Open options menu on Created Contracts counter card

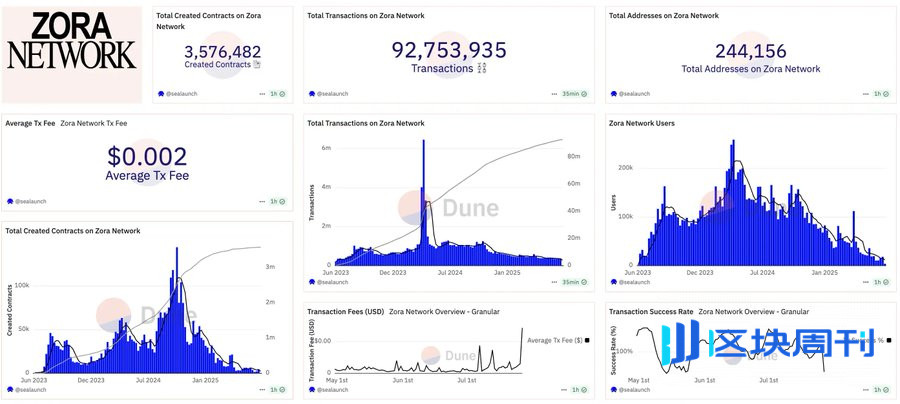pos(262,94)
